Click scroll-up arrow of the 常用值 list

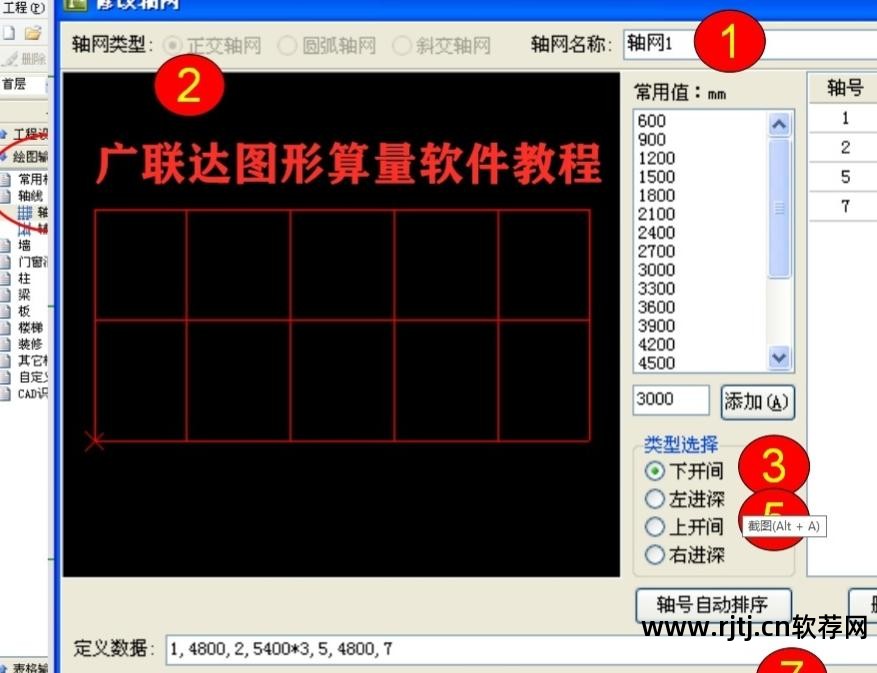coord(779,124)
